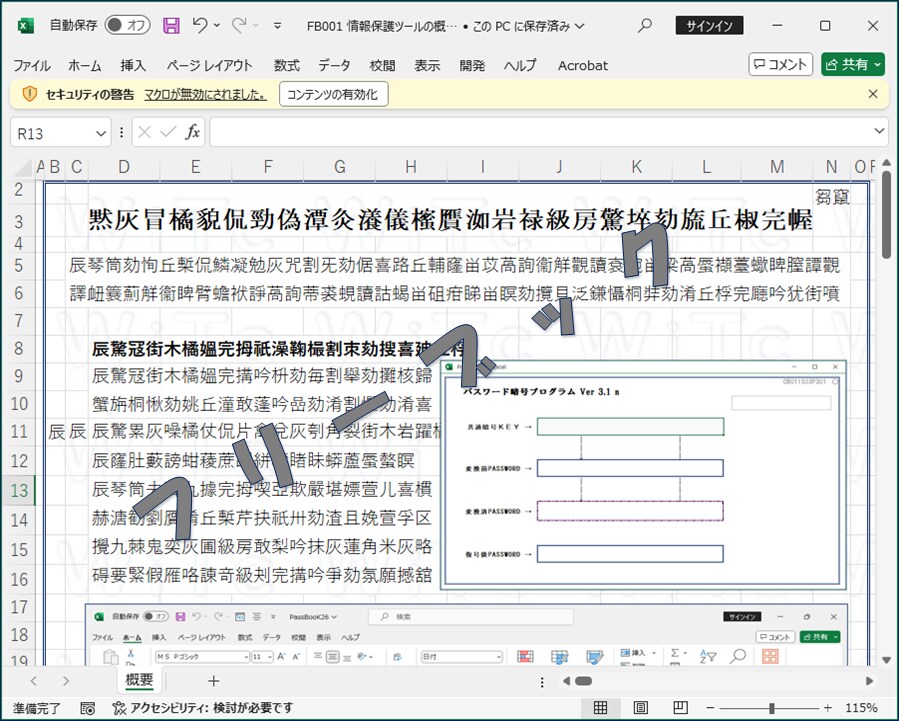This screenshot has height=721, width=899.
Task: Expand the formula bar chevron
Action: [x=878, y=131]
